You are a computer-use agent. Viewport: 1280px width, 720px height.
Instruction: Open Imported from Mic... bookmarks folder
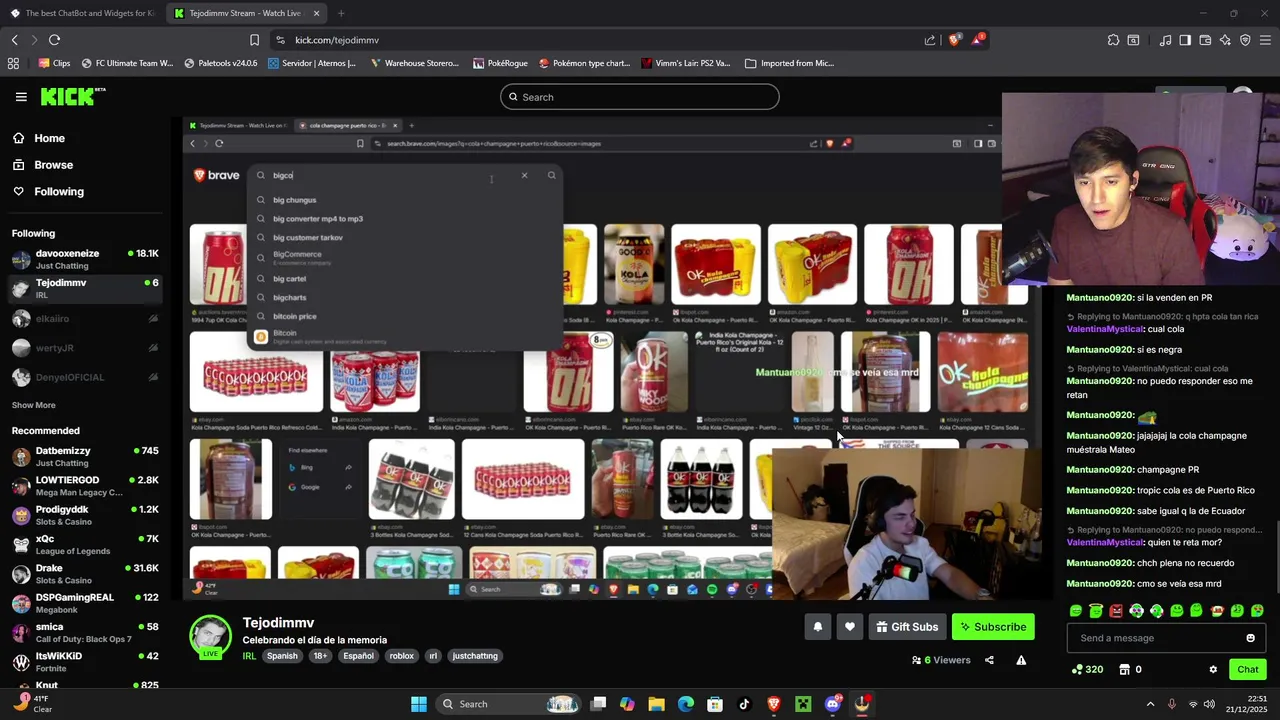(789, 63)
